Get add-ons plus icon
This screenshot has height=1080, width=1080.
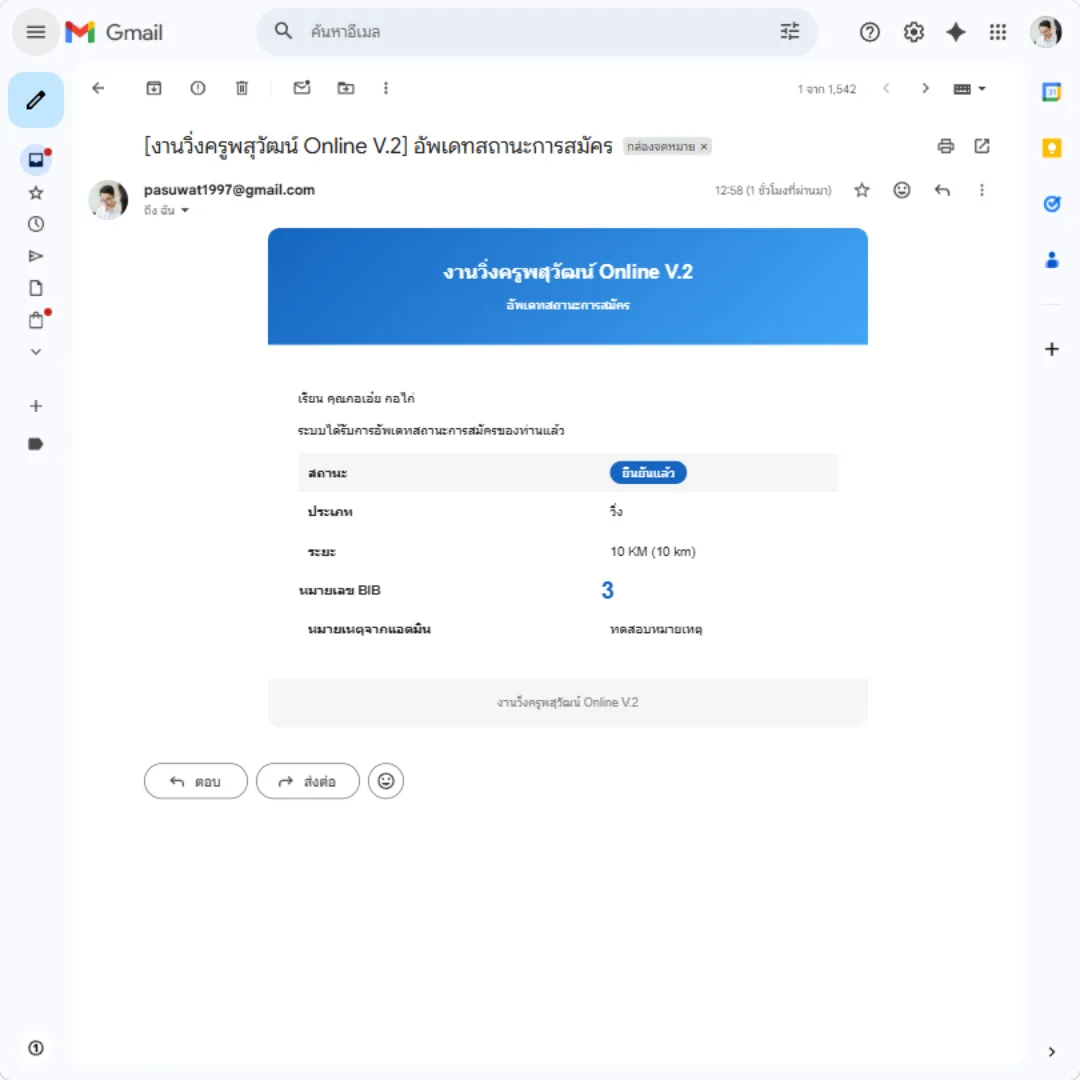click(1052, 349)
